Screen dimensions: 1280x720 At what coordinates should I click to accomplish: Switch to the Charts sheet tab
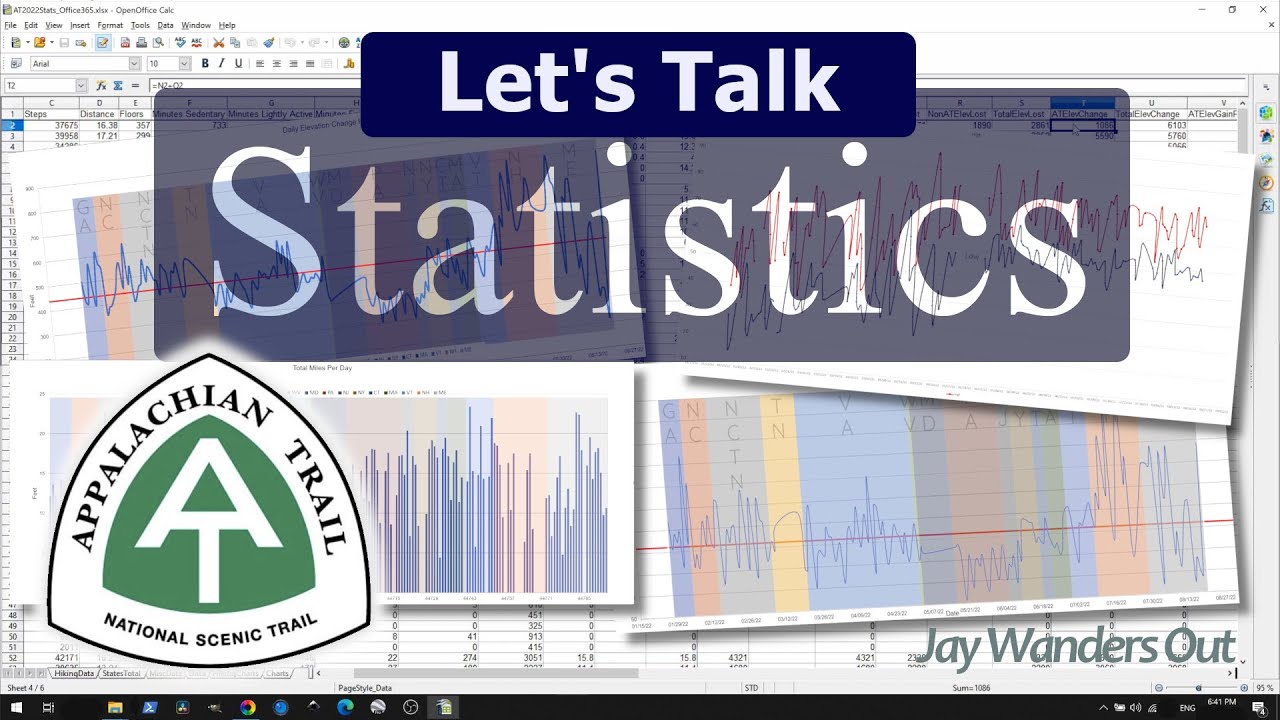pos(277,673)
